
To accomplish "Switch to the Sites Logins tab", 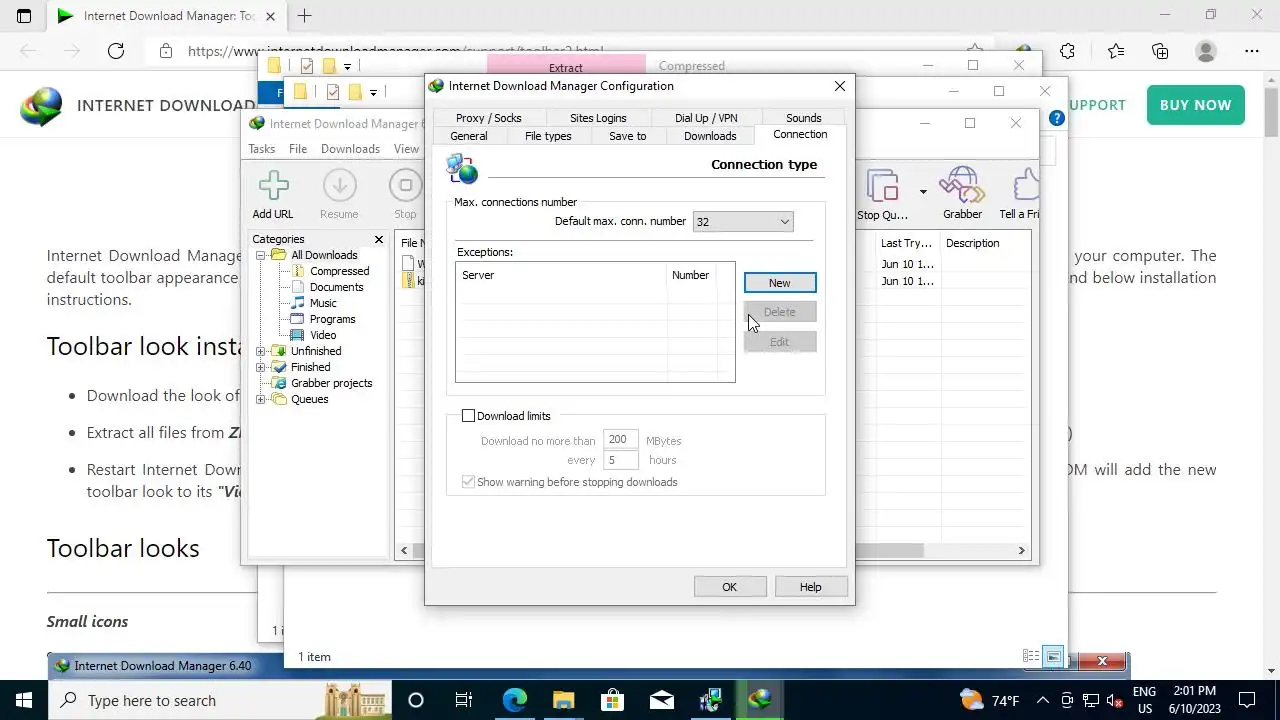I will (598, 118).
